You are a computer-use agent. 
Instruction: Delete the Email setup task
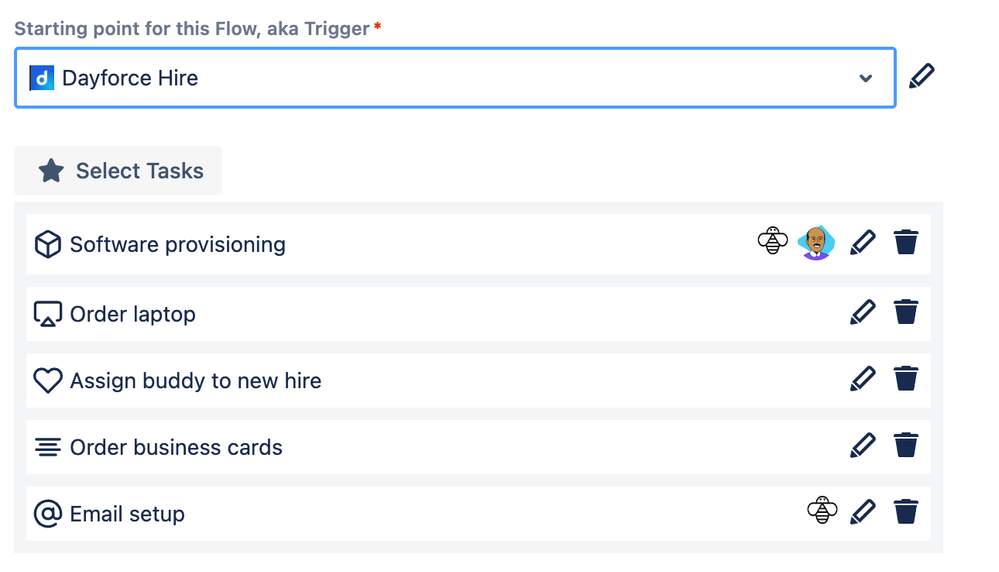point(906,513)
